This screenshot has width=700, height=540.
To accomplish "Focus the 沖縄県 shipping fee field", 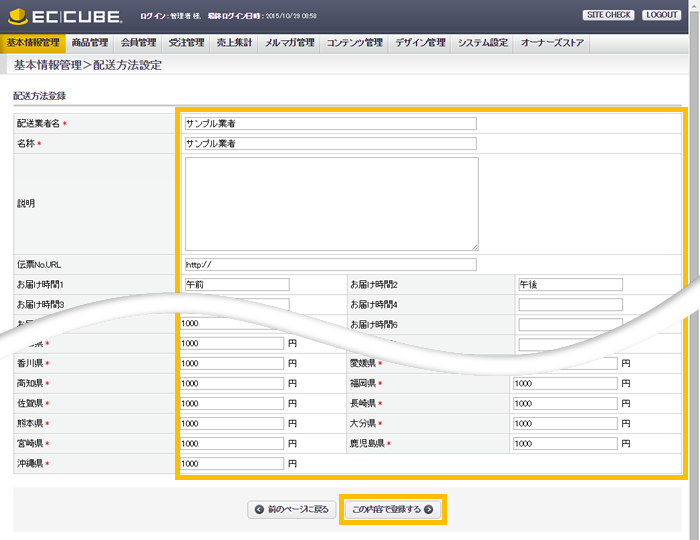I will coord(233,464).
